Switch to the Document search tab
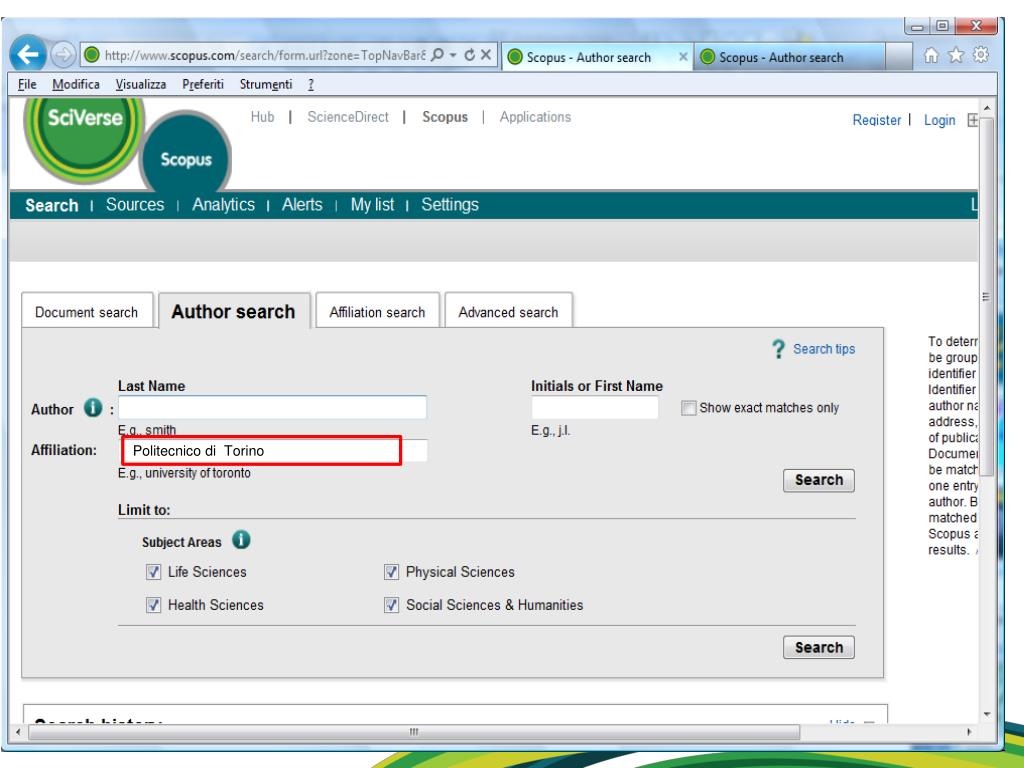This screenshot has height=768, width=1024. pyautogui.click(x=87, y=311)
